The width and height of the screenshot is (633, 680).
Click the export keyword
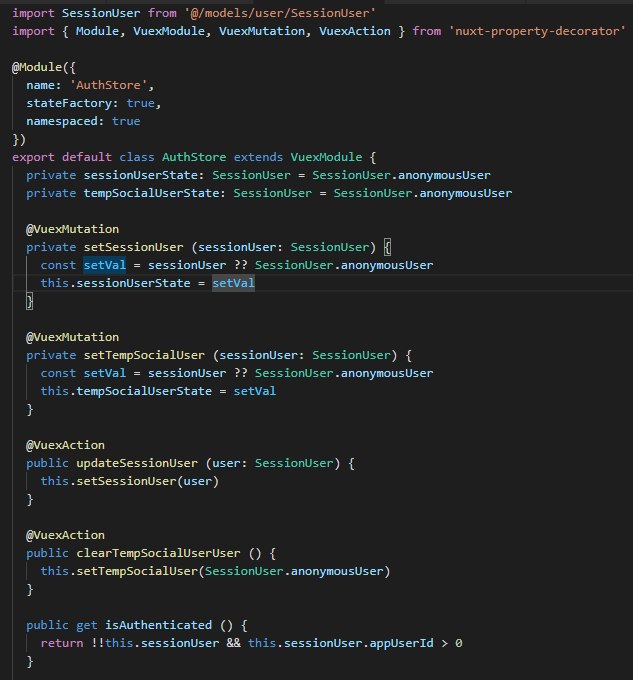[x=33, y=157]
